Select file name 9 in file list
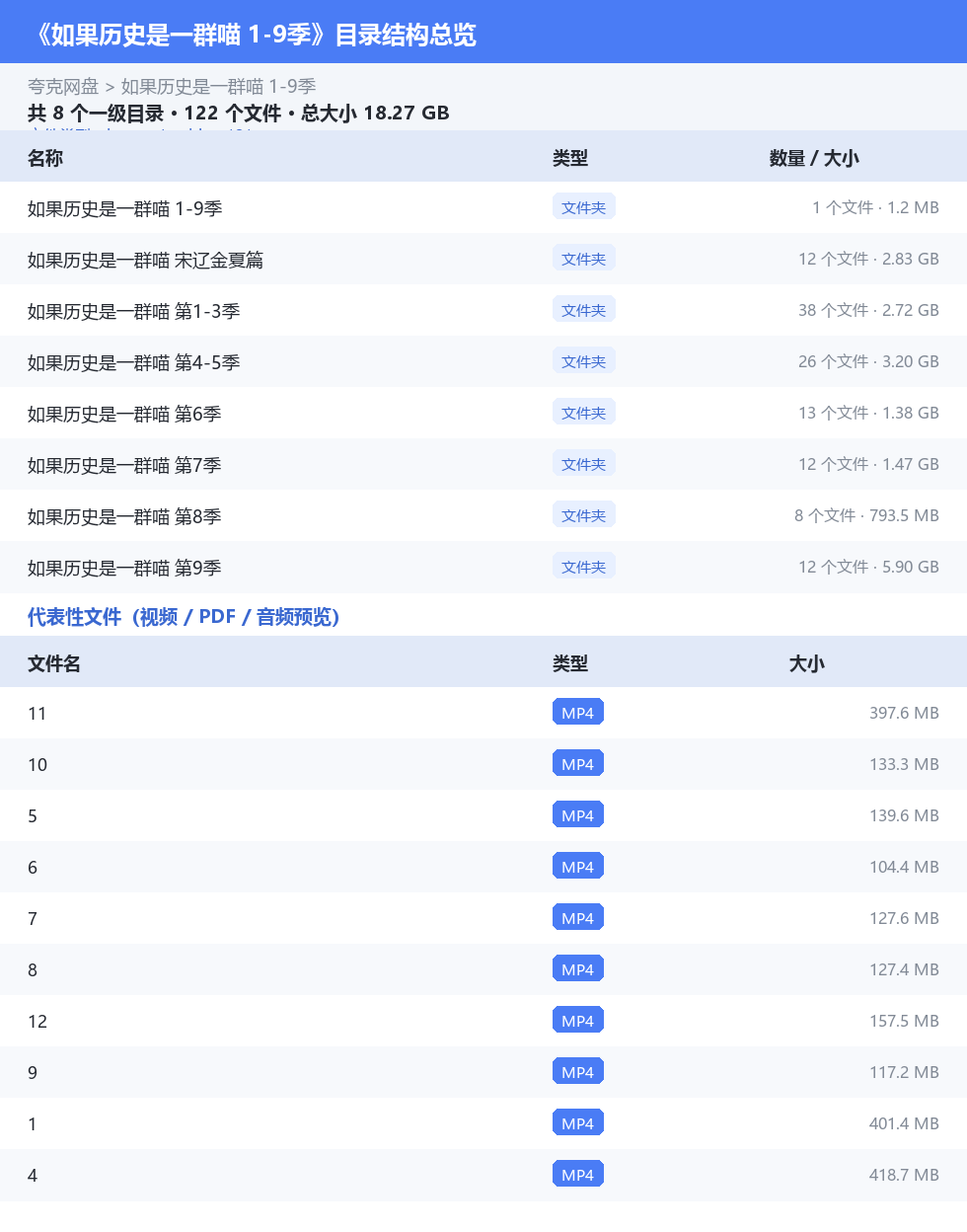The image size is (967, 1232). tap(33, 1073)
